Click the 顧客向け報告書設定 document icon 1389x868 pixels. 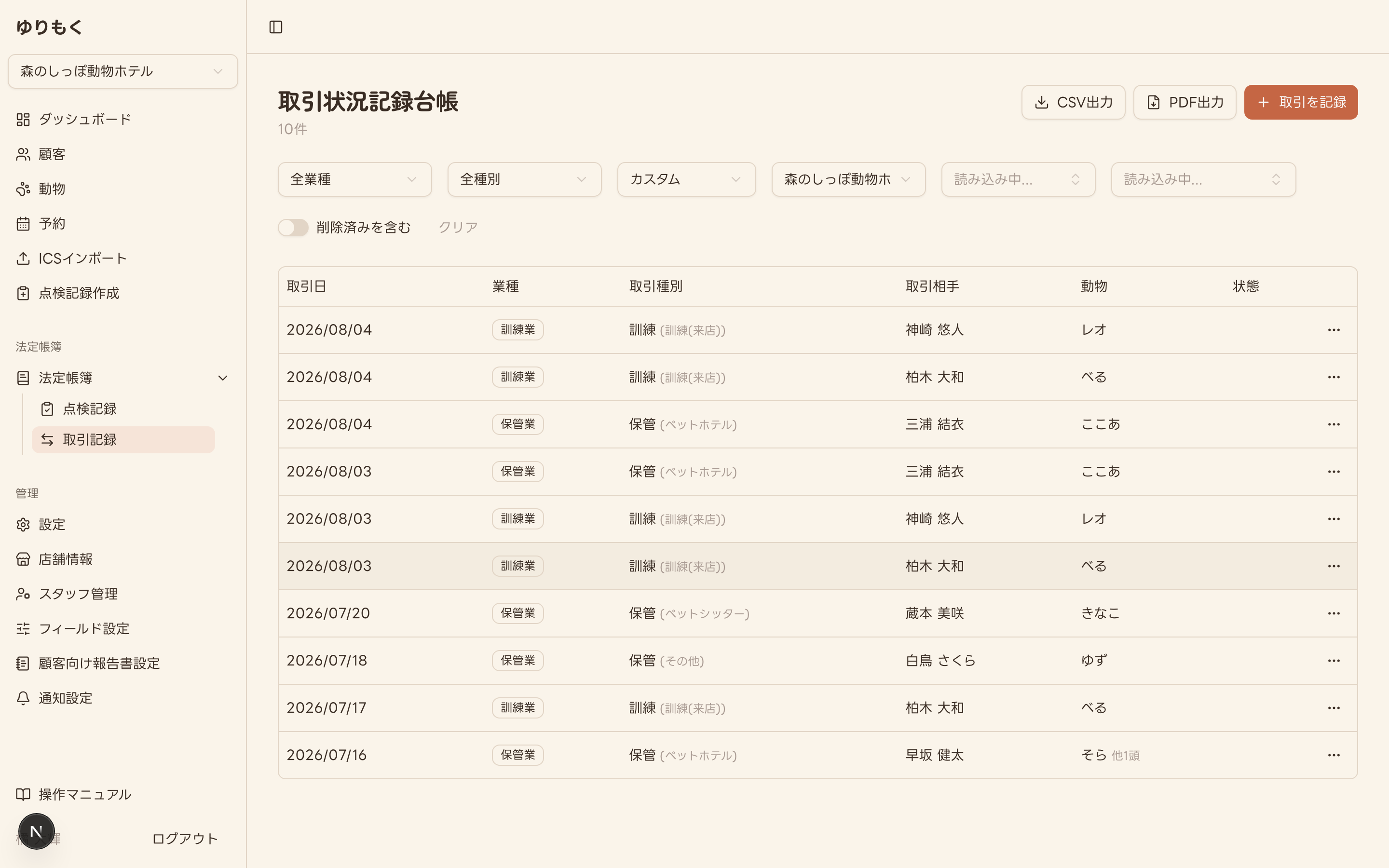pos(23,664)
